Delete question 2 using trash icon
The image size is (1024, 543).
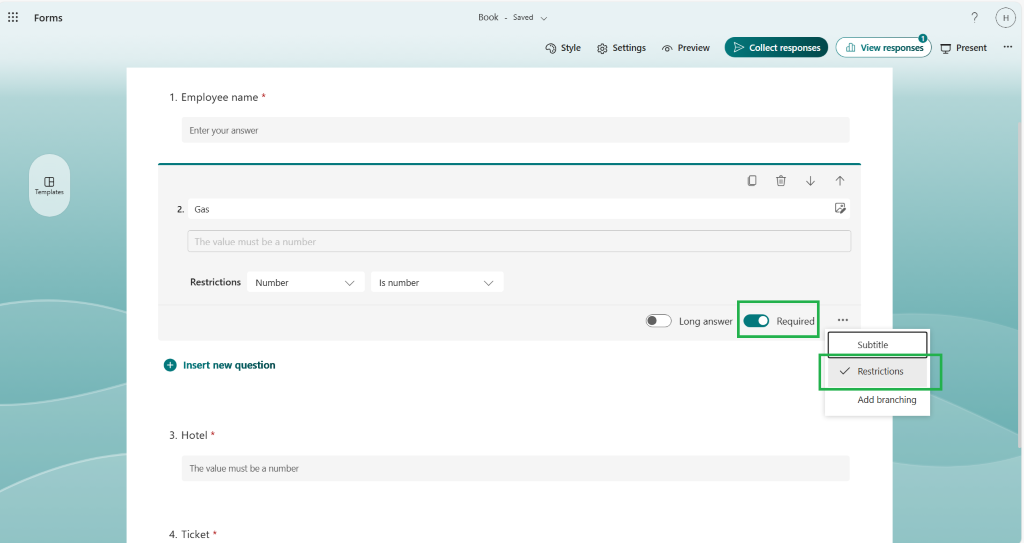(x=780, y=181)
